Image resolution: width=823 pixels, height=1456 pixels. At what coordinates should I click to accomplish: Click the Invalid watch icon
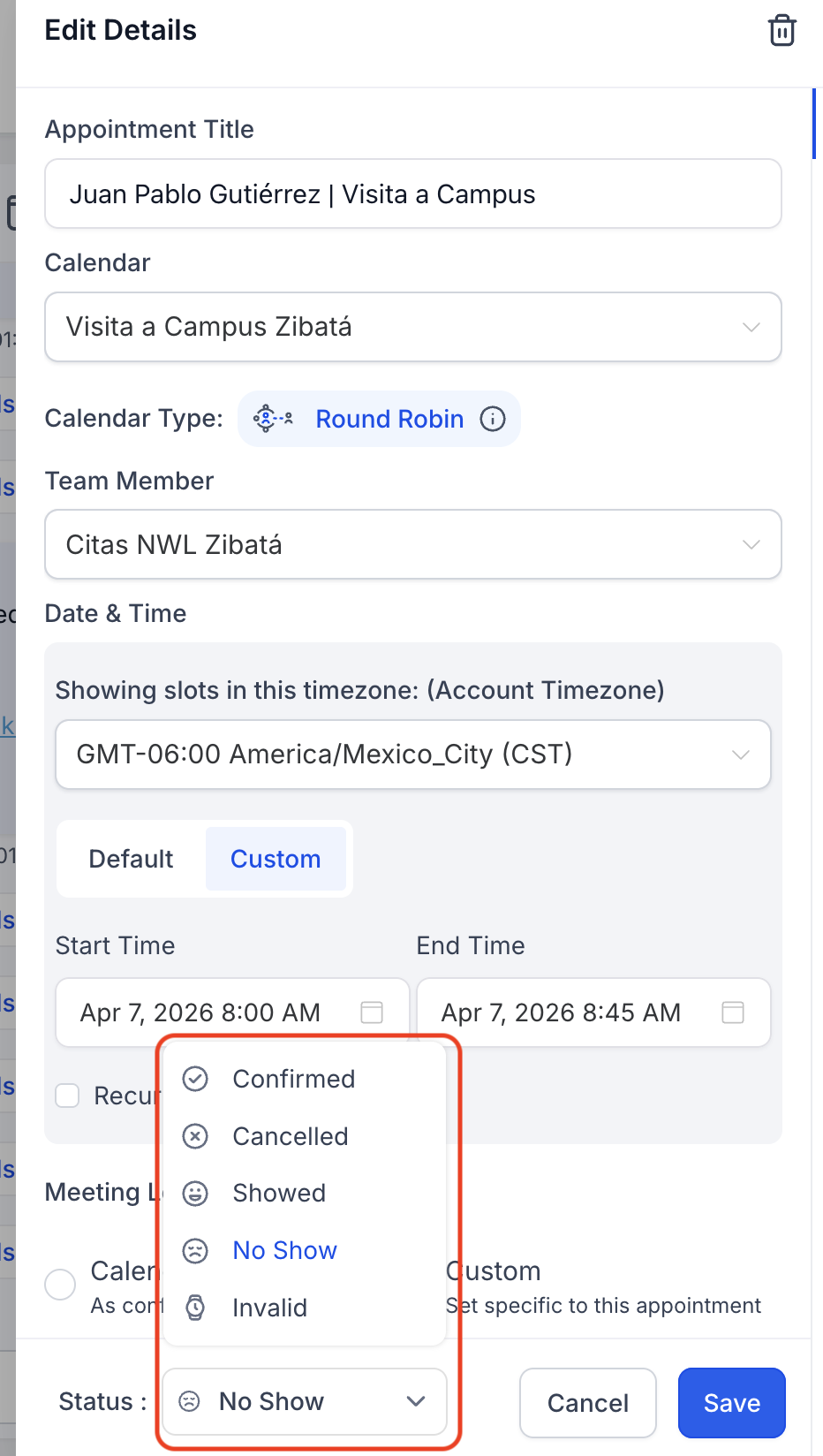tap(195, 1308)
